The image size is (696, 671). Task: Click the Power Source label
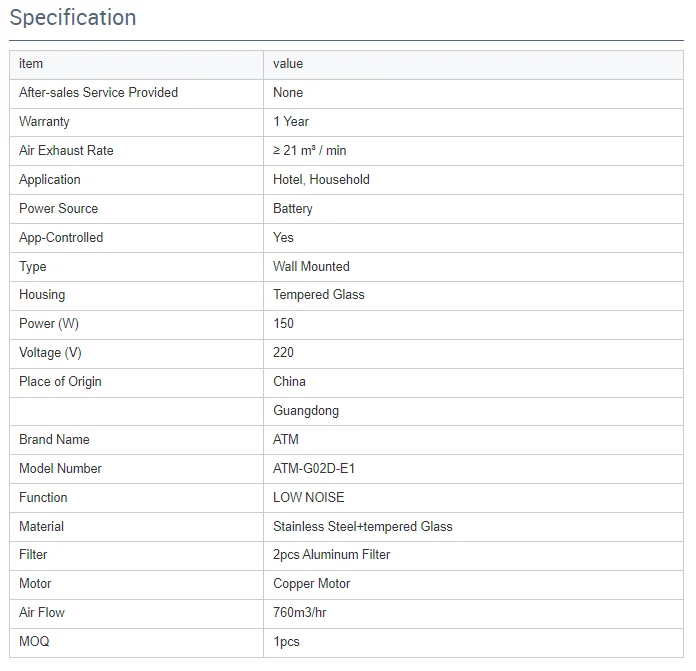58,209
